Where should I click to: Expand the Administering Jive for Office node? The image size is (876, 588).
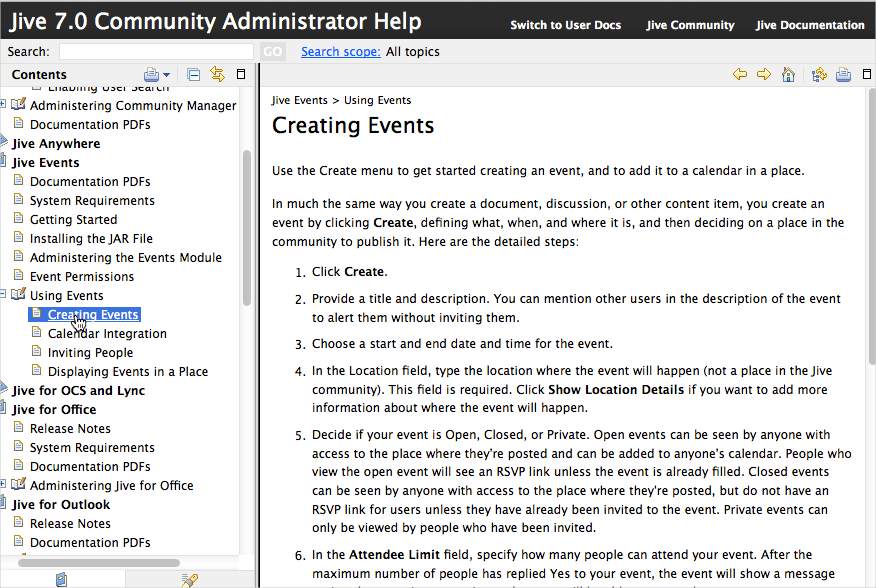tap(3, 484)
